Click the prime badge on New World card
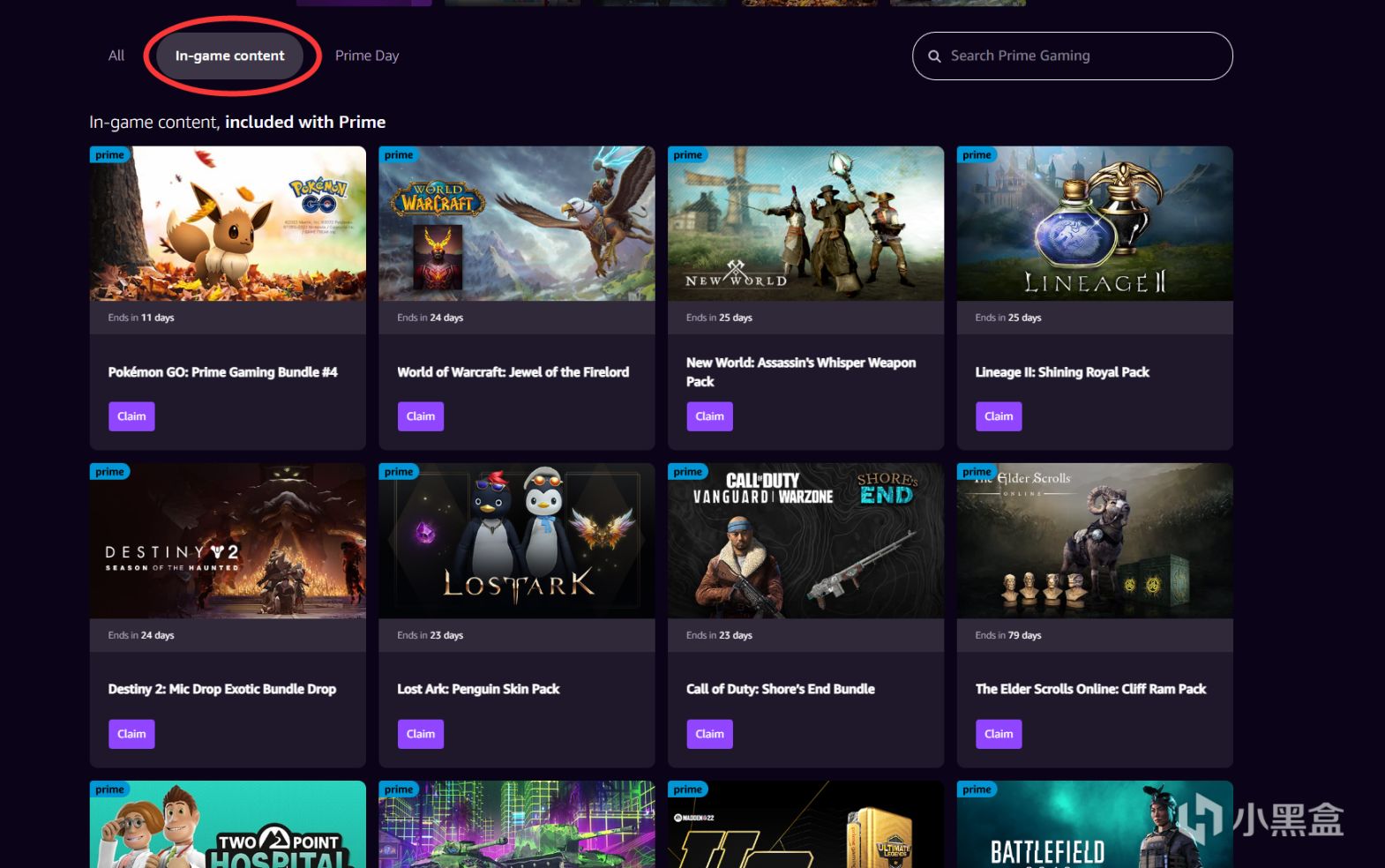The width and height of the screenshot is (1385, 868). click(688, 155)
